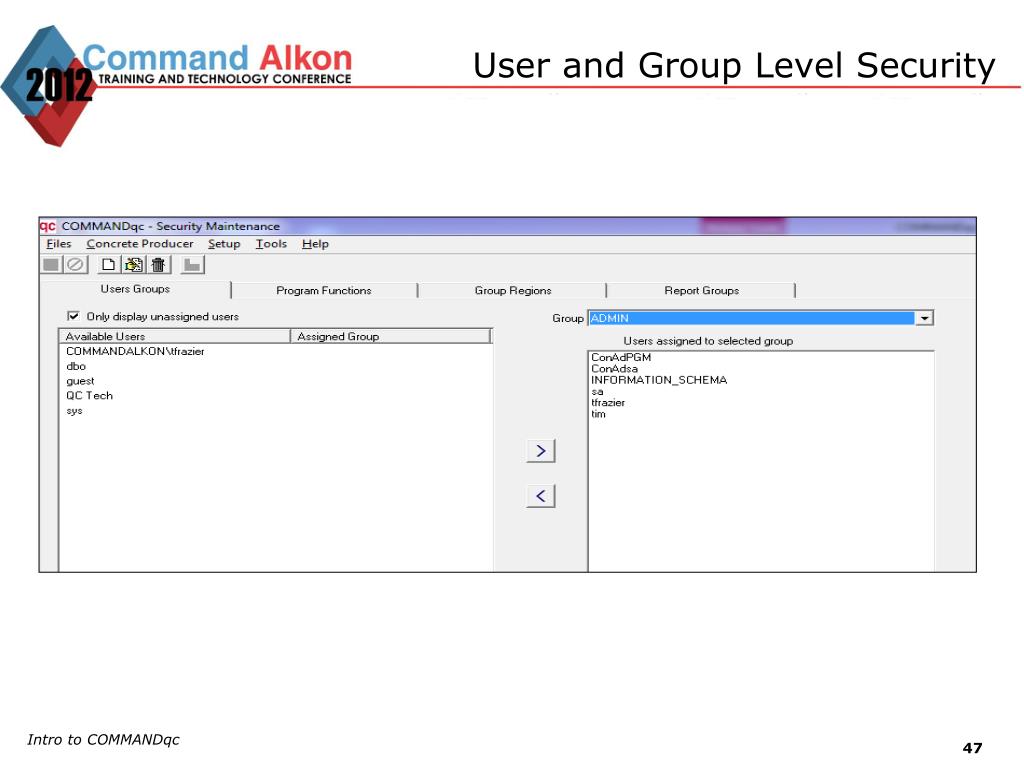The height and width of the screenshot is (768, 1024).
Task: Select dbo in available users list
Action: point(76,366)
